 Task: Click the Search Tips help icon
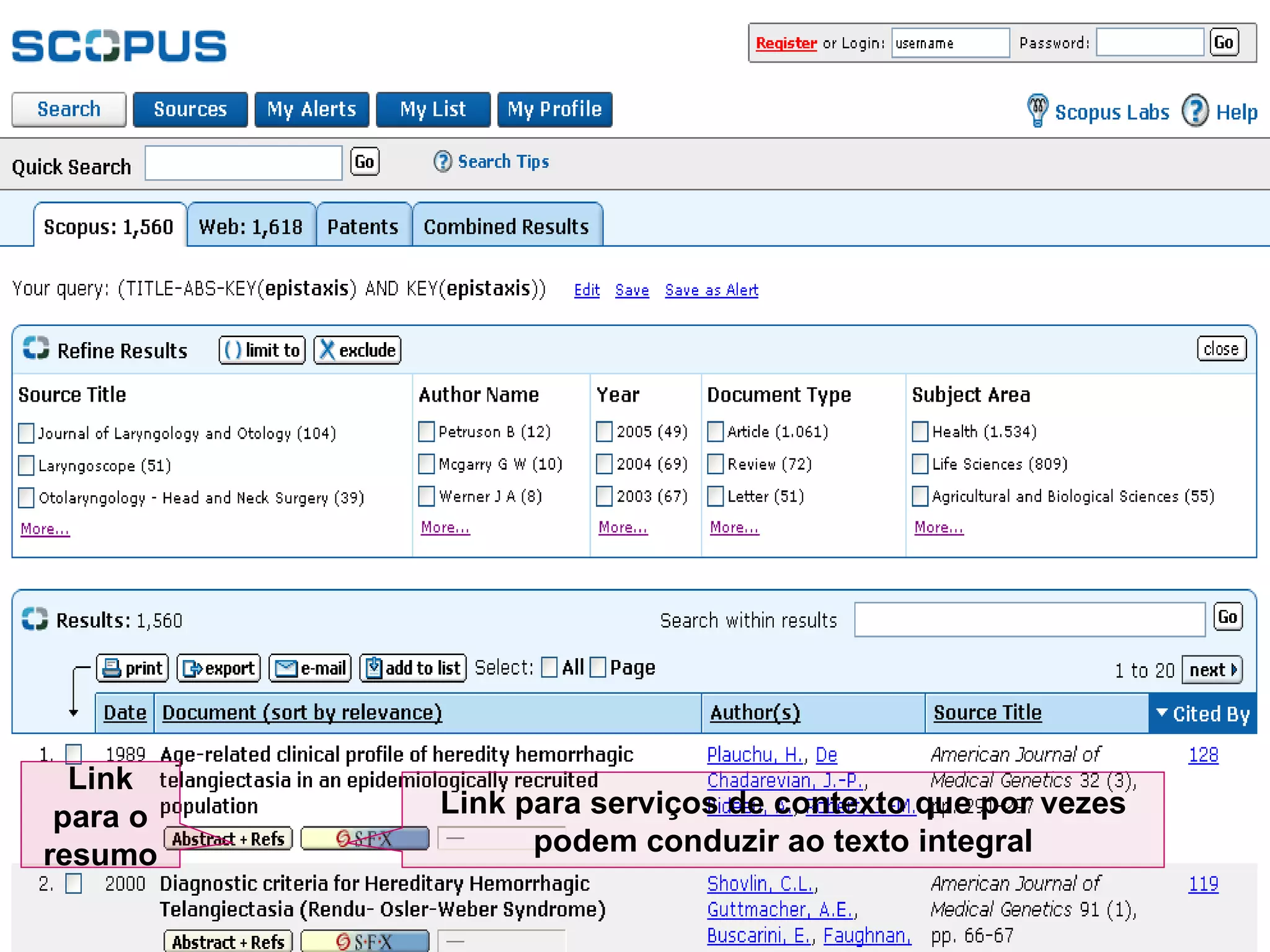point(442,162)
